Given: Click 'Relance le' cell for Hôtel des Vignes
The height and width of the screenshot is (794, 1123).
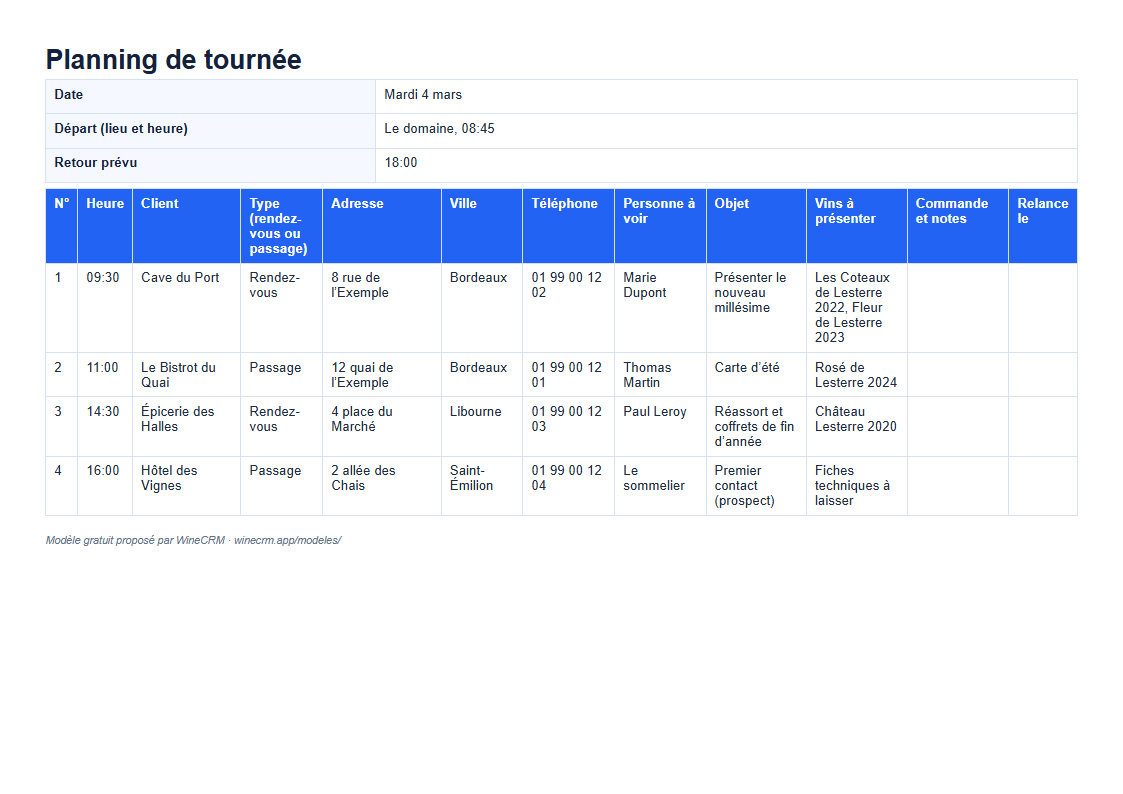Looking at the screenshot, I should tap(1043, 486).
